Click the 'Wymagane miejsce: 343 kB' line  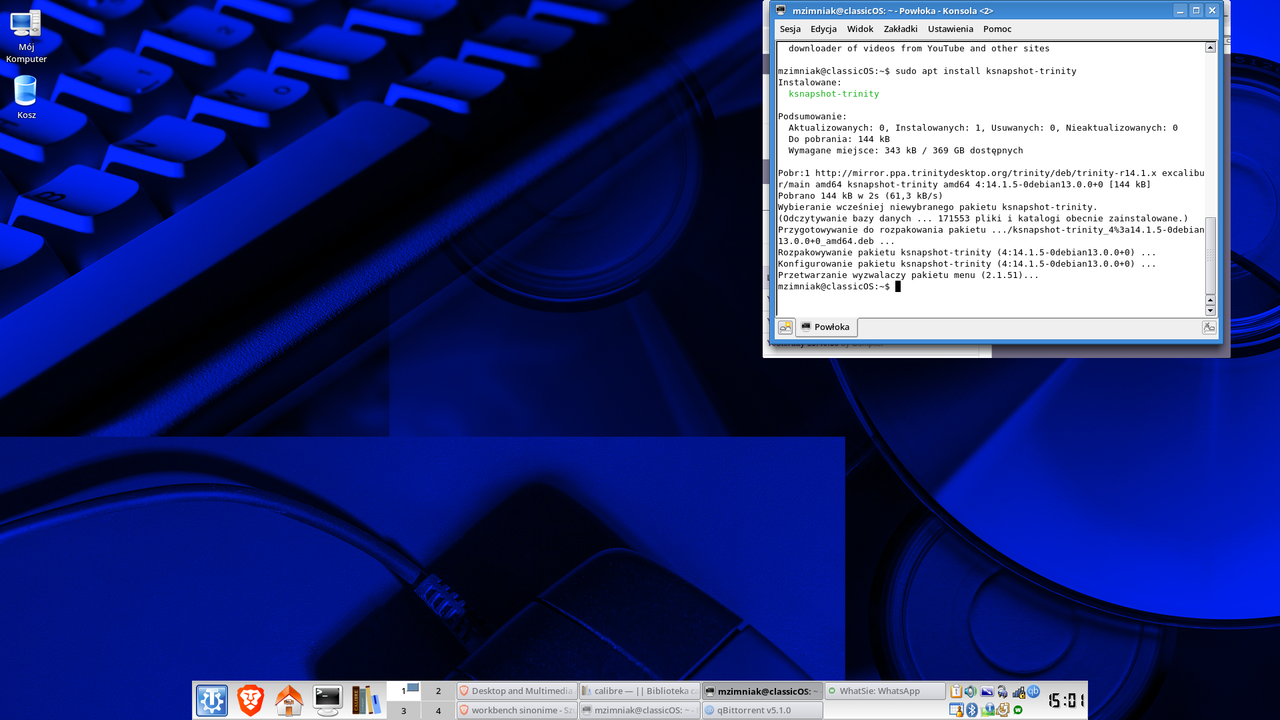pyautogui.click(x=905, y=151)
